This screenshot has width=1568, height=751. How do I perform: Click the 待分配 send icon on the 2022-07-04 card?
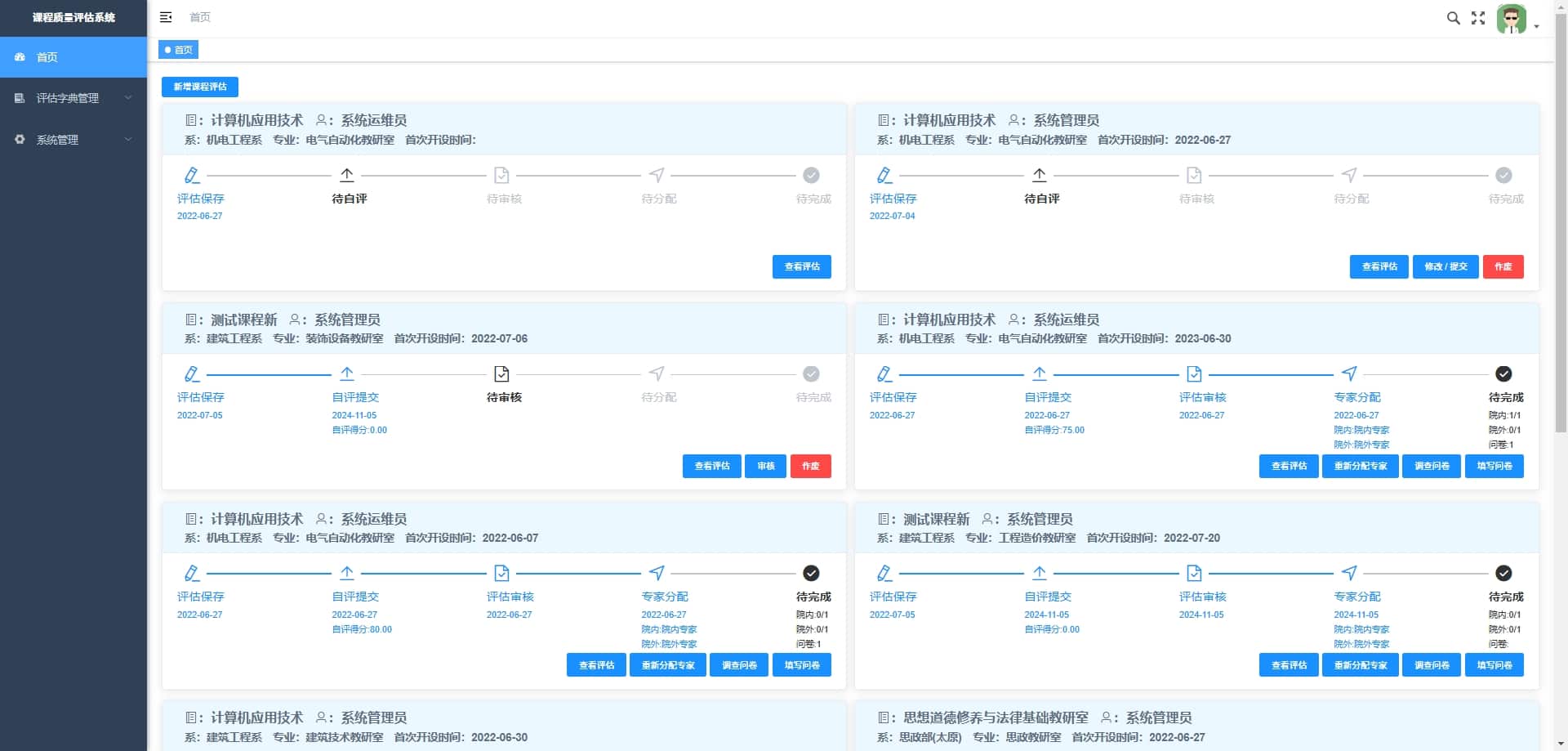click(x=1349, y=175)
